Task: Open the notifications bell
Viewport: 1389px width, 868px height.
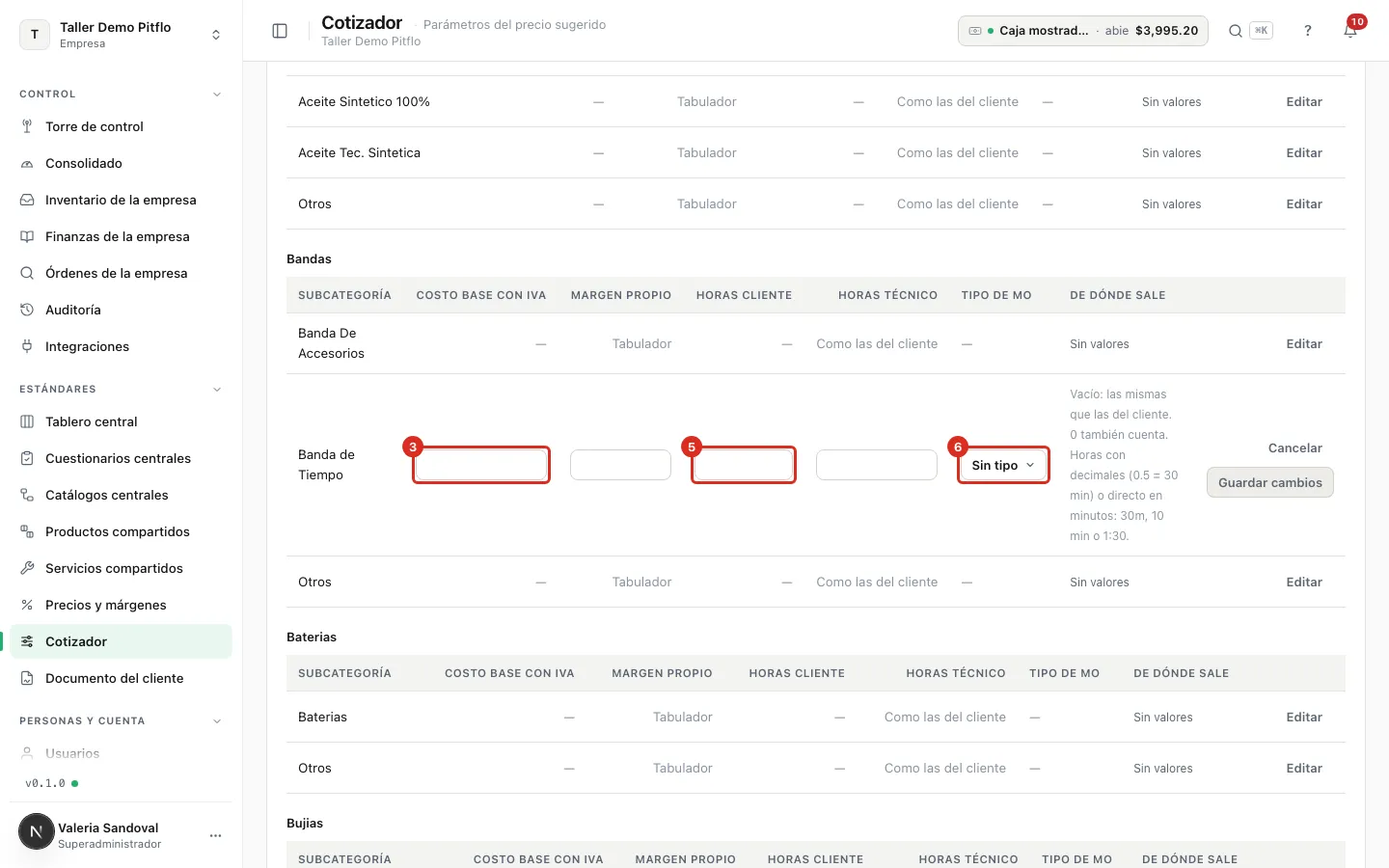Action: [x=1350, y=31]
